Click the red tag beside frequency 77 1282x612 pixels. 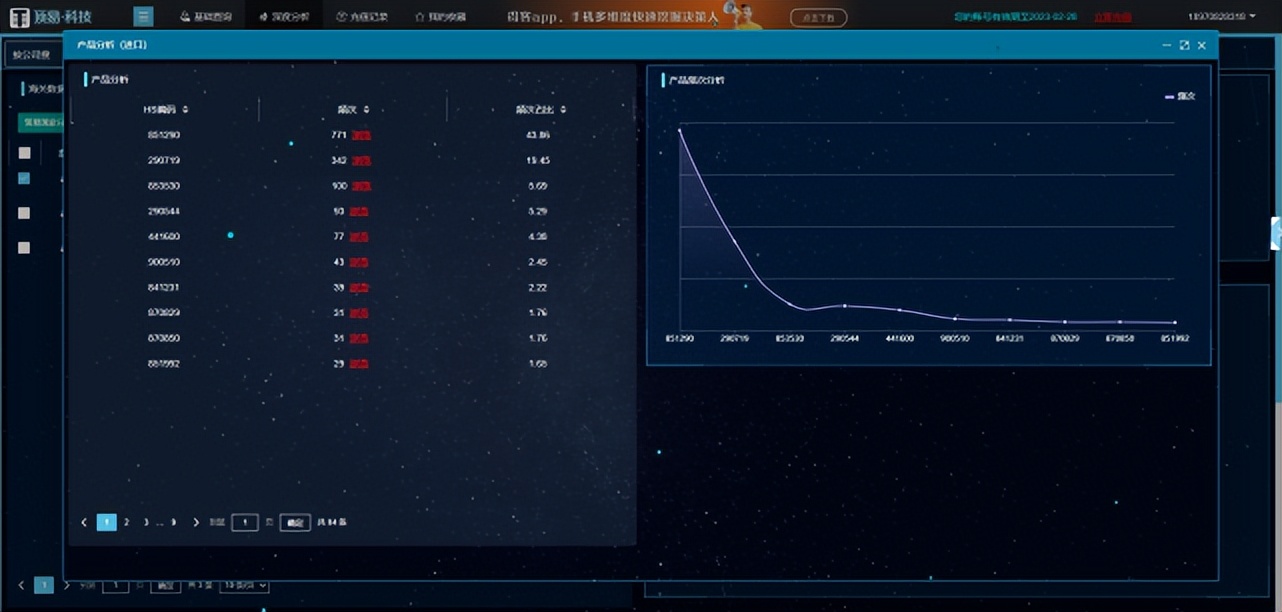pyautogui.click(x=360, y=237)
